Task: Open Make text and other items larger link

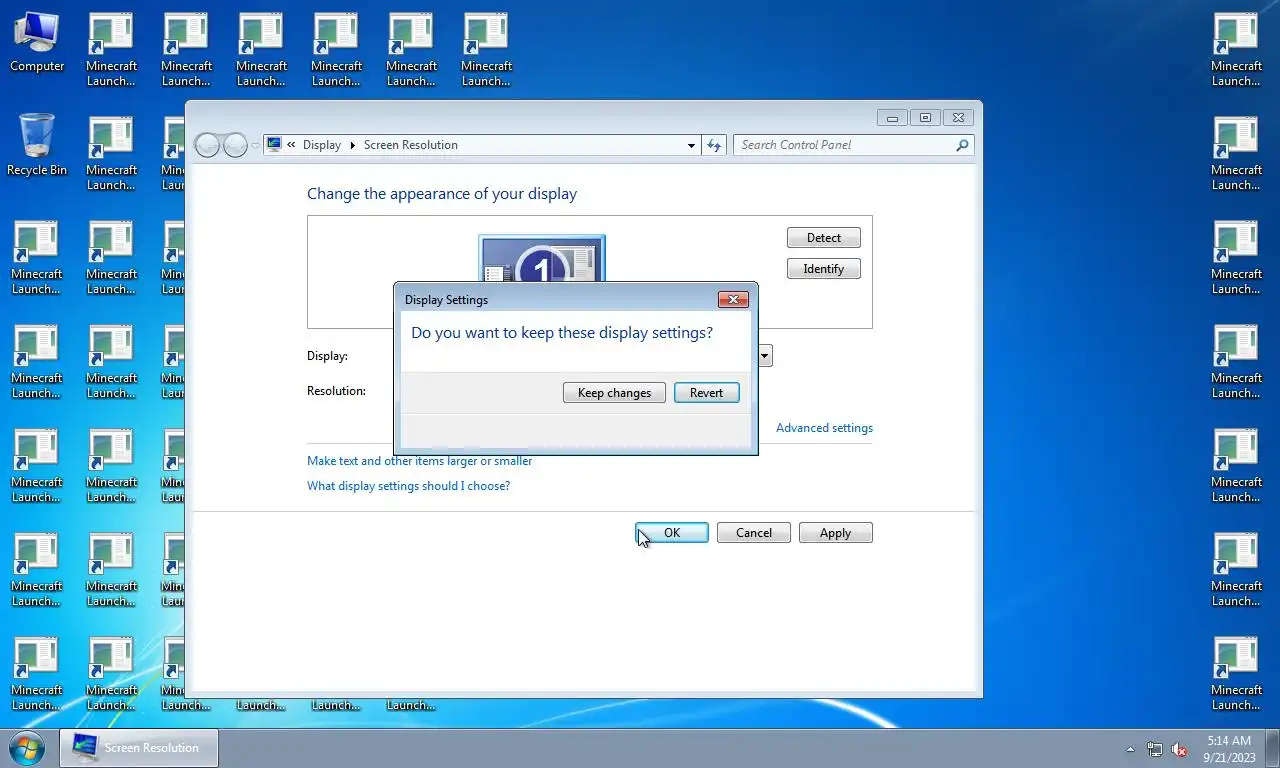Action: pyautogui.click(x=420, y=461)
